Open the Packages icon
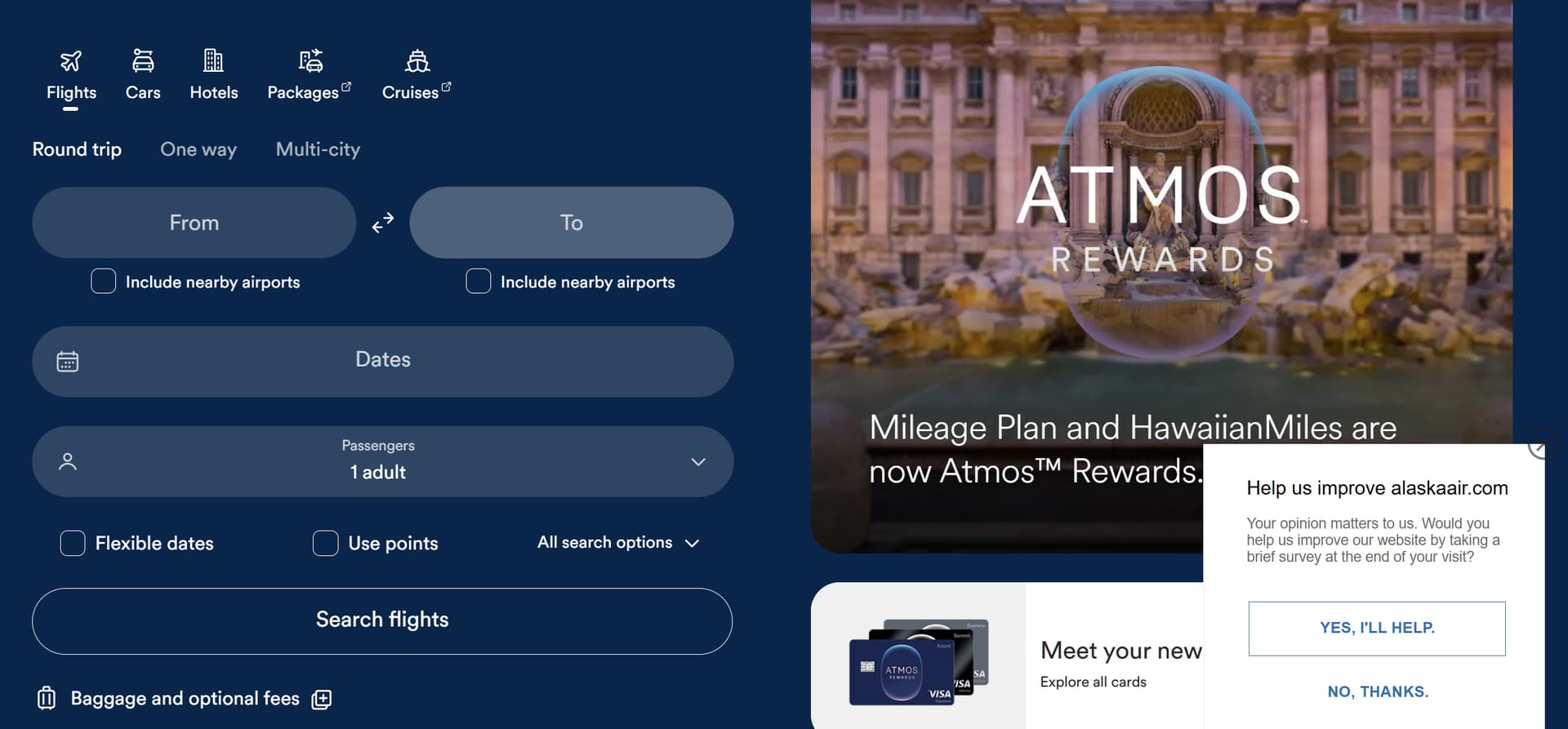Viewport: 1568px width, 729px height. pyautogui.click(x=310, y=61)
